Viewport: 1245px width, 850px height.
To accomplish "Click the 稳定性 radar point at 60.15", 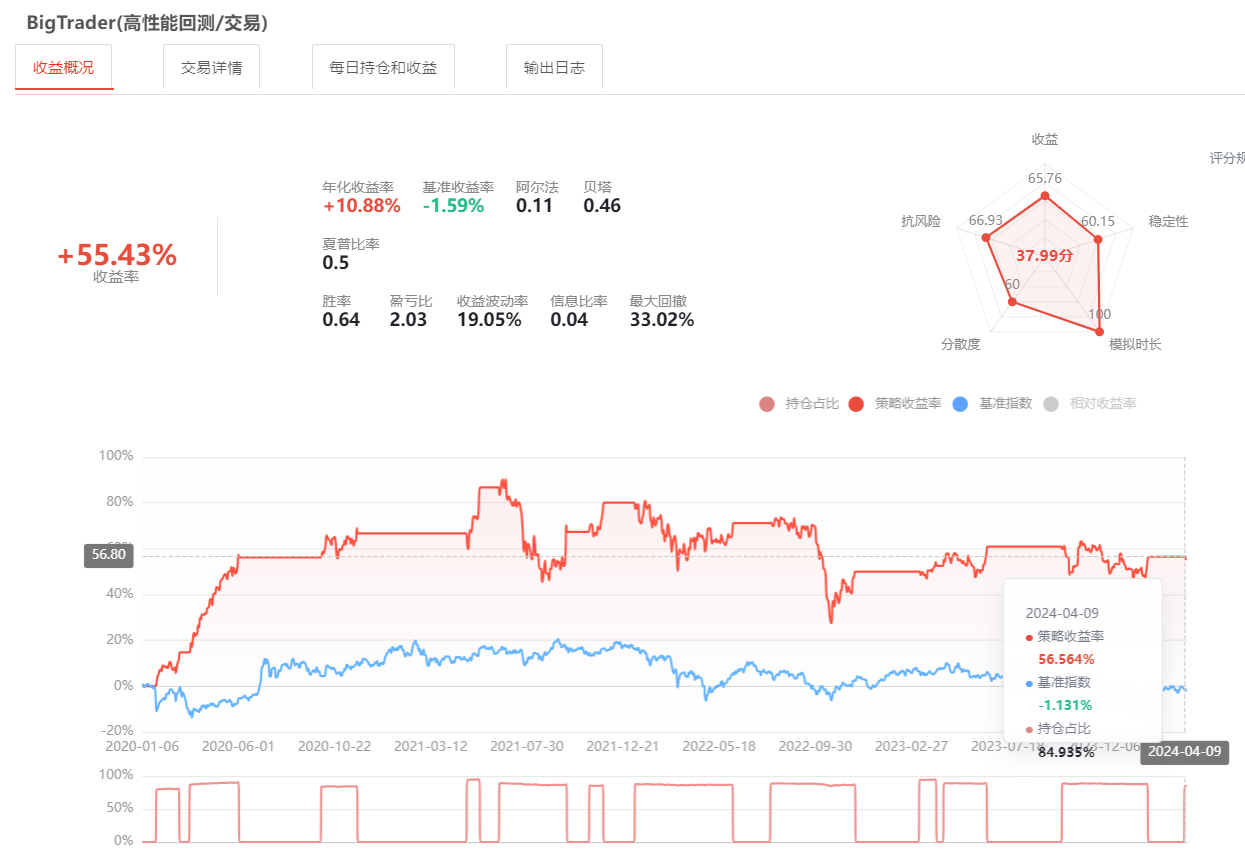I will (1098, 239).
